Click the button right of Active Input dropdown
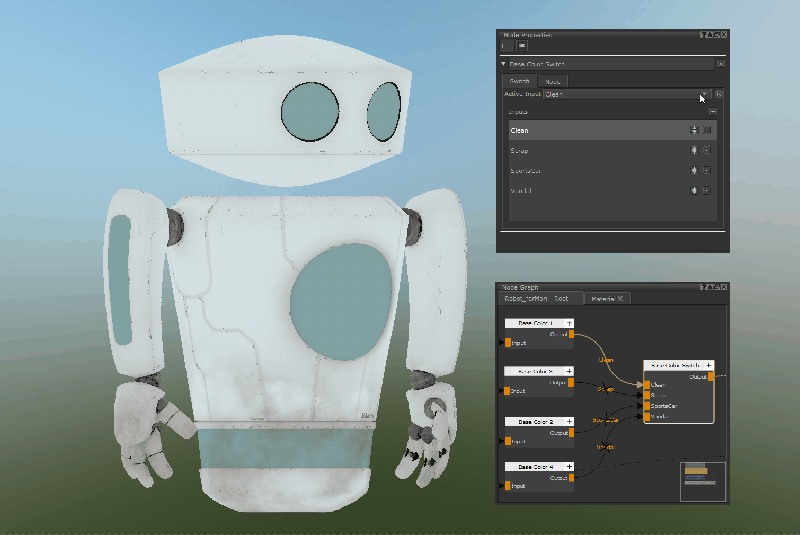 719,94
